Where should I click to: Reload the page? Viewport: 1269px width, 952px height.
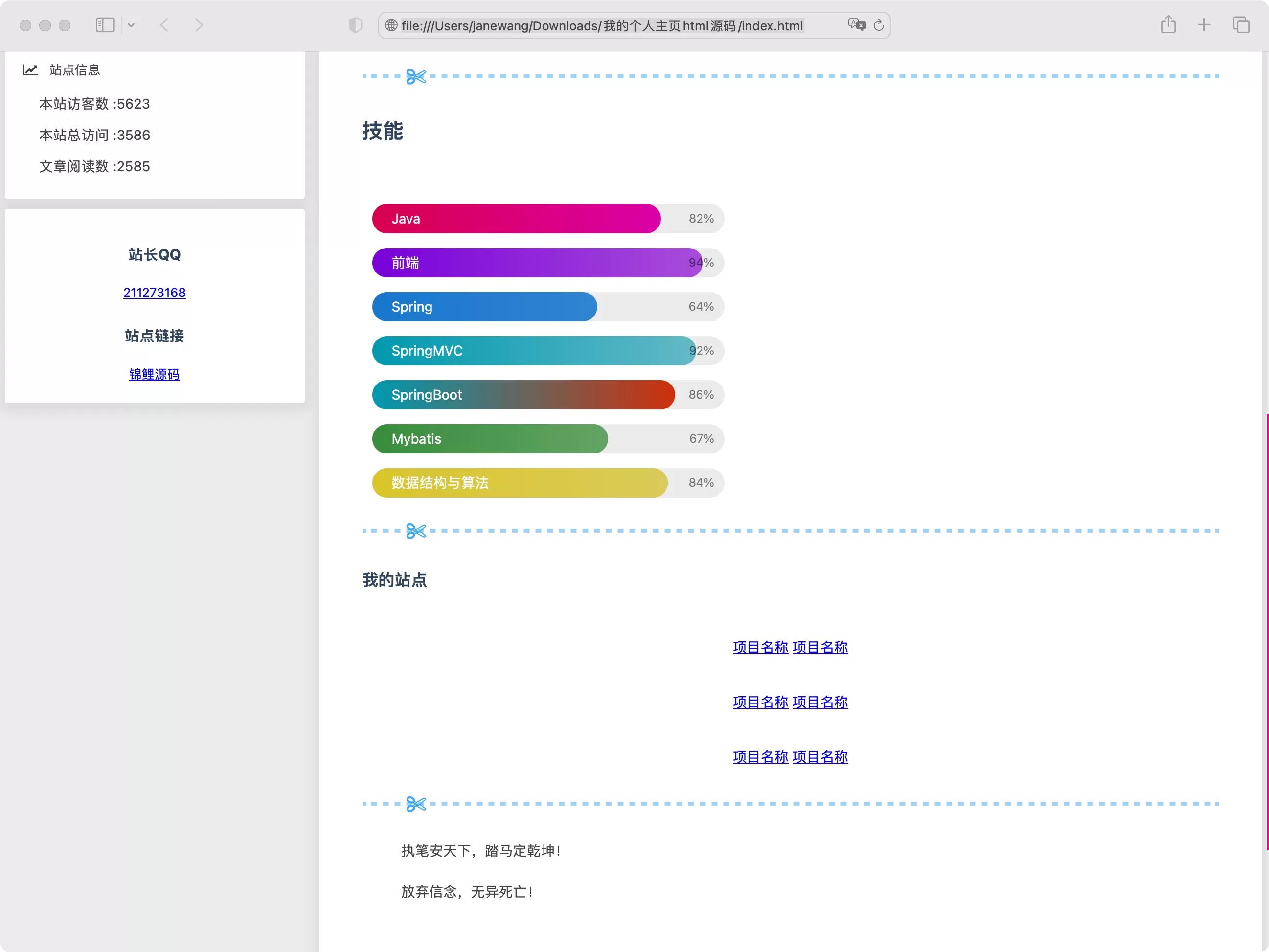(878, 25)
